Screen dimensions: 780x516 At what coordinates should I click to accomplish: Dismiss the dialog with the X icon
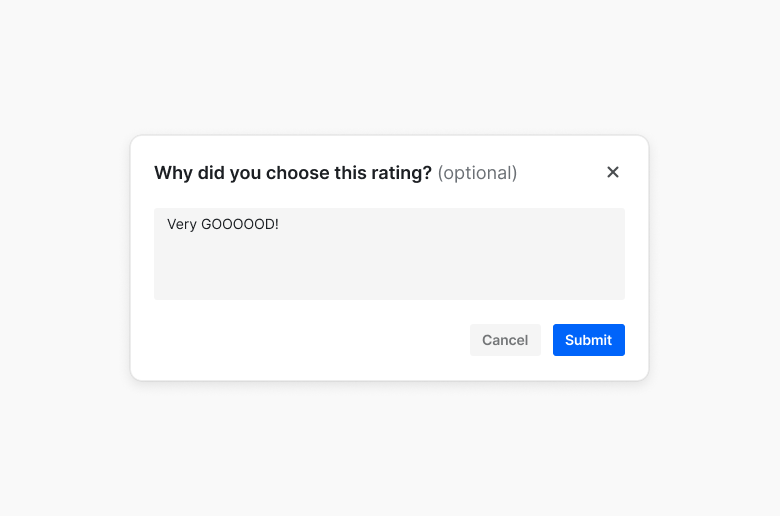coord(613,172)
